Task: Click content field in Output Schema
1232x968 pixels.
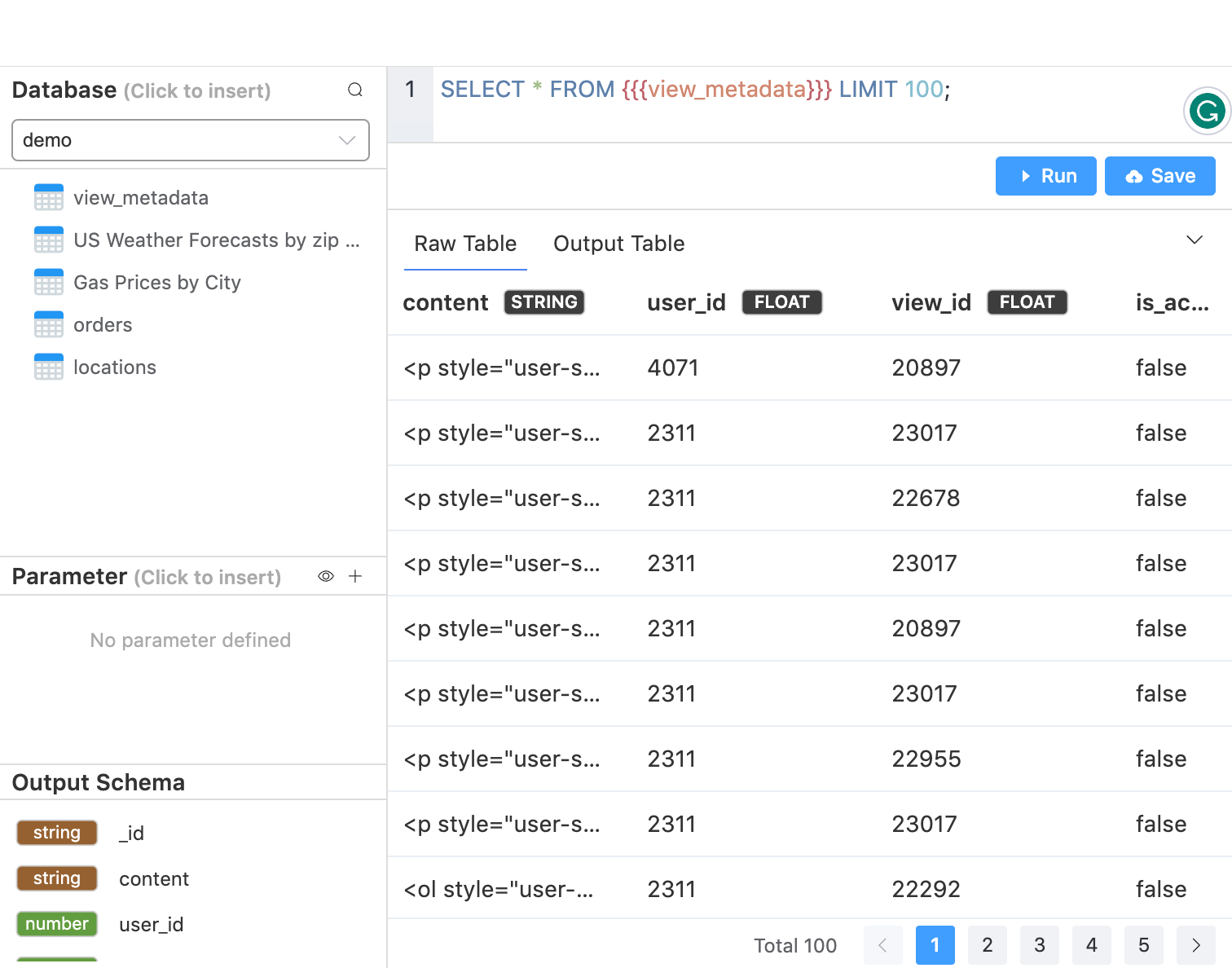Action: point(154,878)
